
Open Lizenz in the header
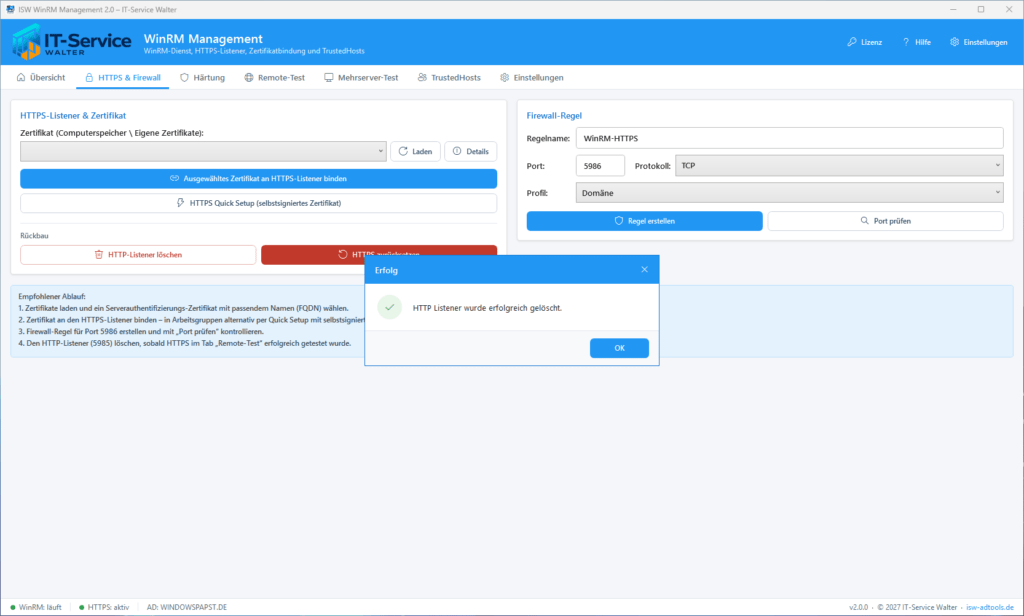click(x=865, y=42)
